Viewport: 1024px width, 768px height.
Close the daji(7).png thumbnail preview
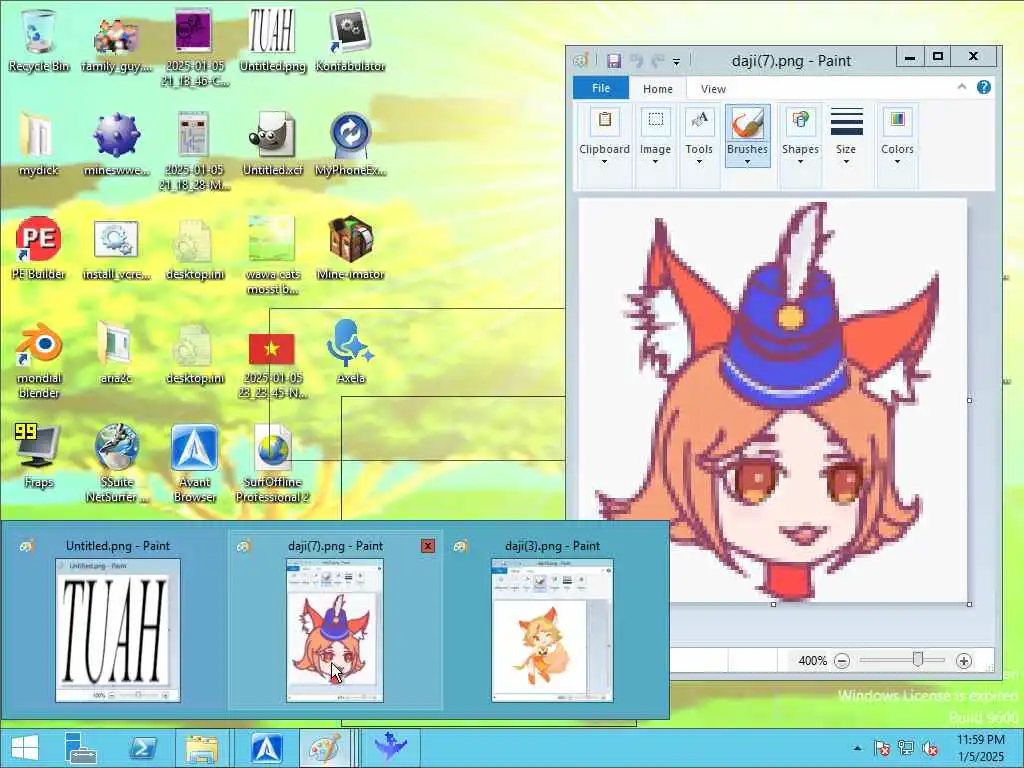(428, 545)
